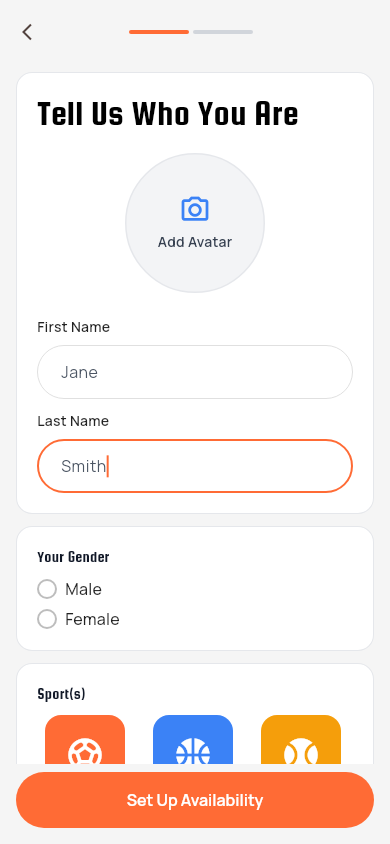Click the Male option label text

click(x=83, y=589)
